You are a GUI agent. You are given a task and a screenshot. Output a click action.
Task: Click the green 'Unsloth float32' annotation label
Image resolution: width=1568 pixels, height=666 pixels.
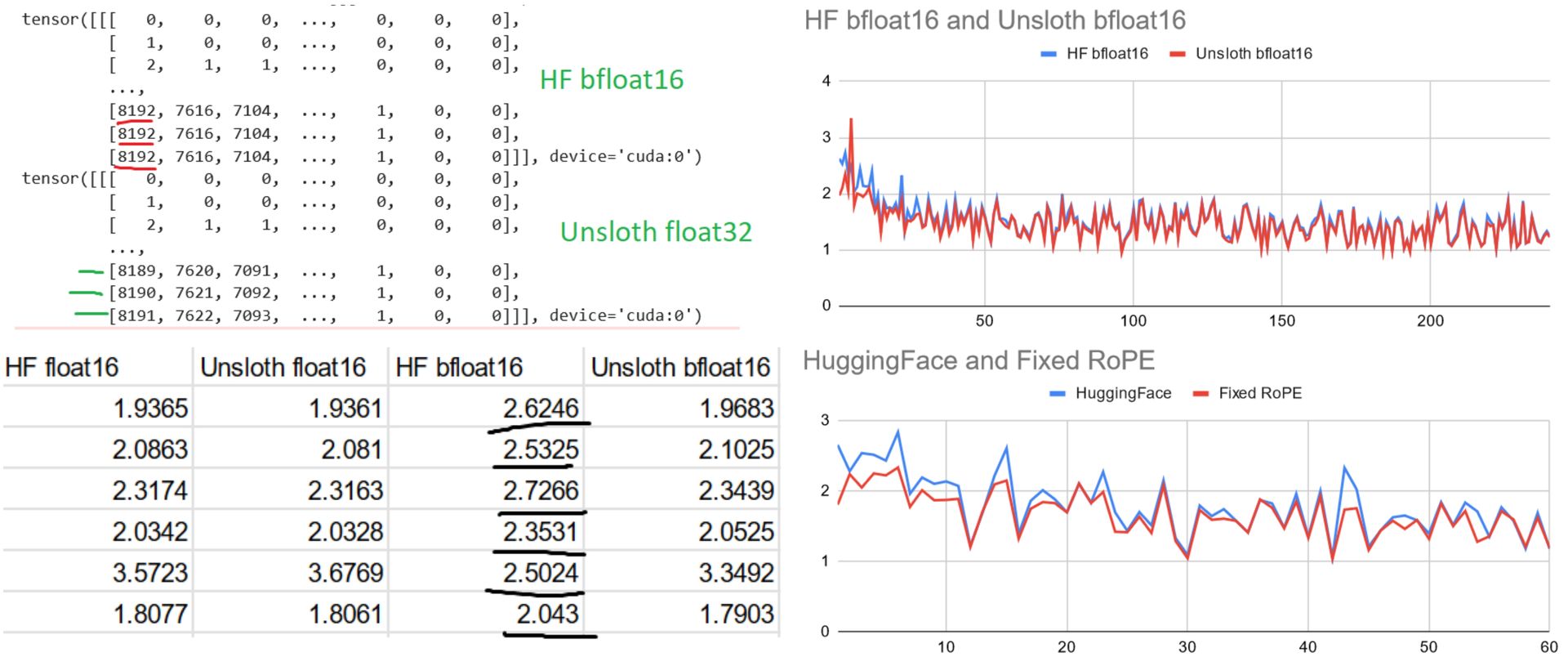(x=656, y=232)
